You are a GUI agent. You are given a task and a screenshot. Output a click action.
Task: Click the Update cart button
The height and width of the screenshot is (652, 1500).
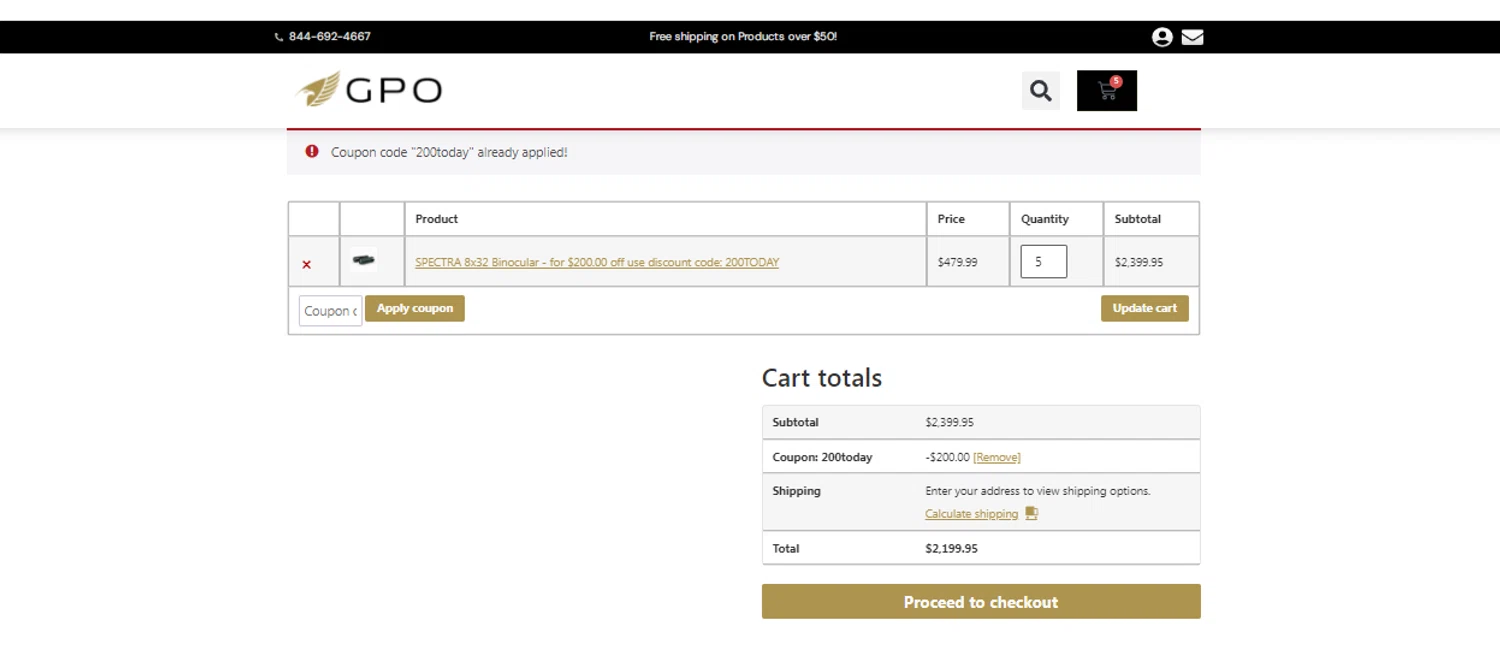coord(1145,308)
